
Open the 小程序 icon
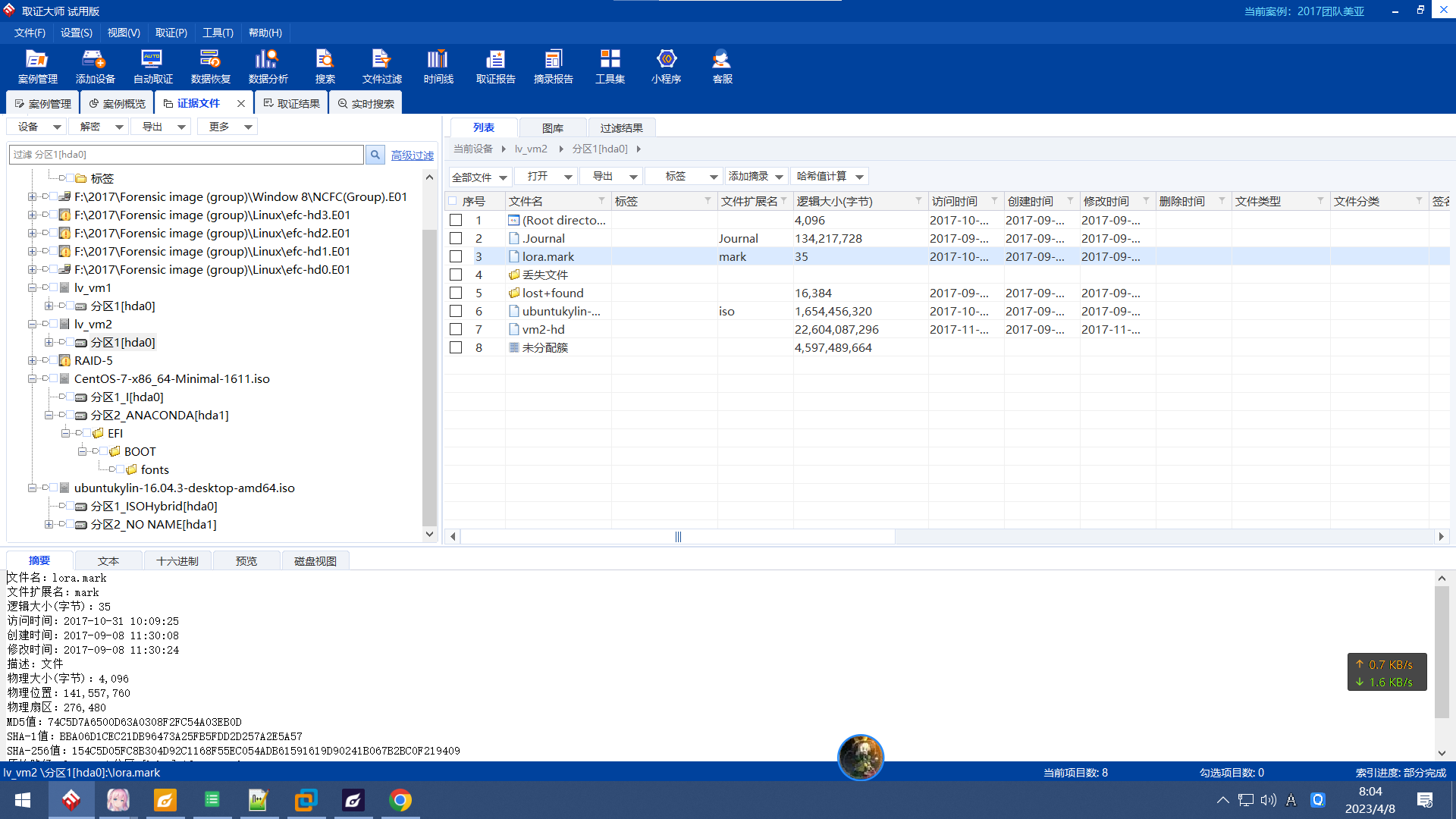pyautogui.click(x=666, y=66)
